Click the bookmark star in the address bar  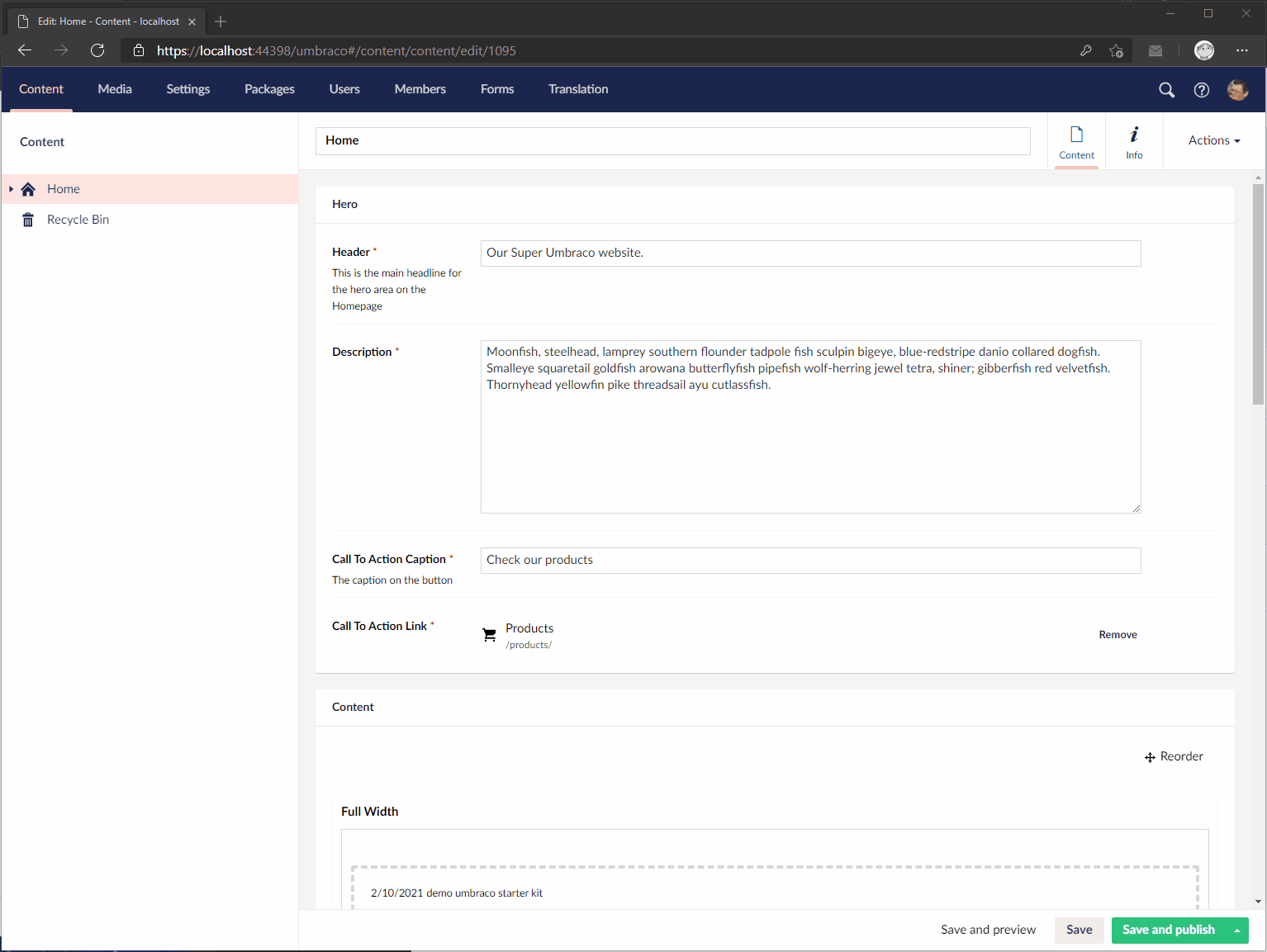1117,50
